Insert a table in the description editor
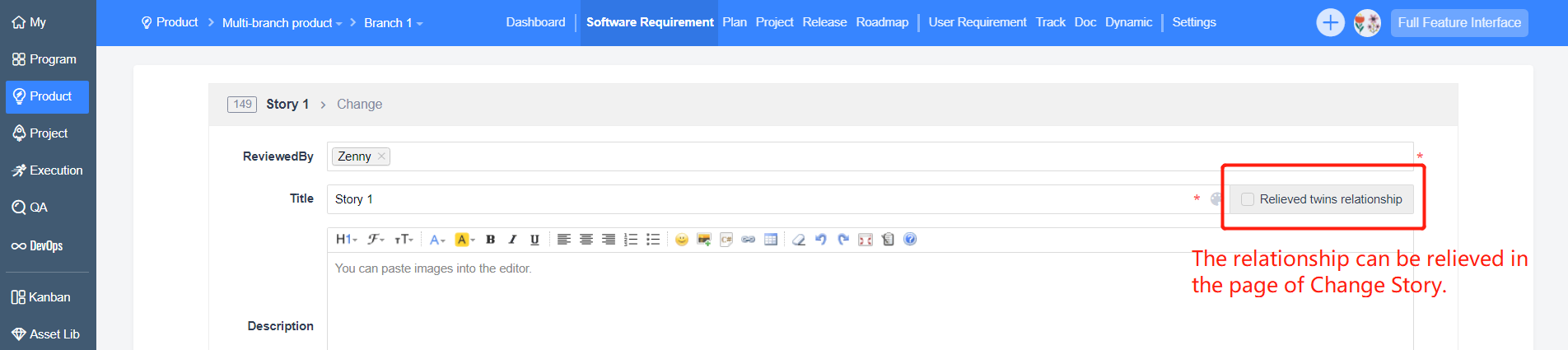 770,240
